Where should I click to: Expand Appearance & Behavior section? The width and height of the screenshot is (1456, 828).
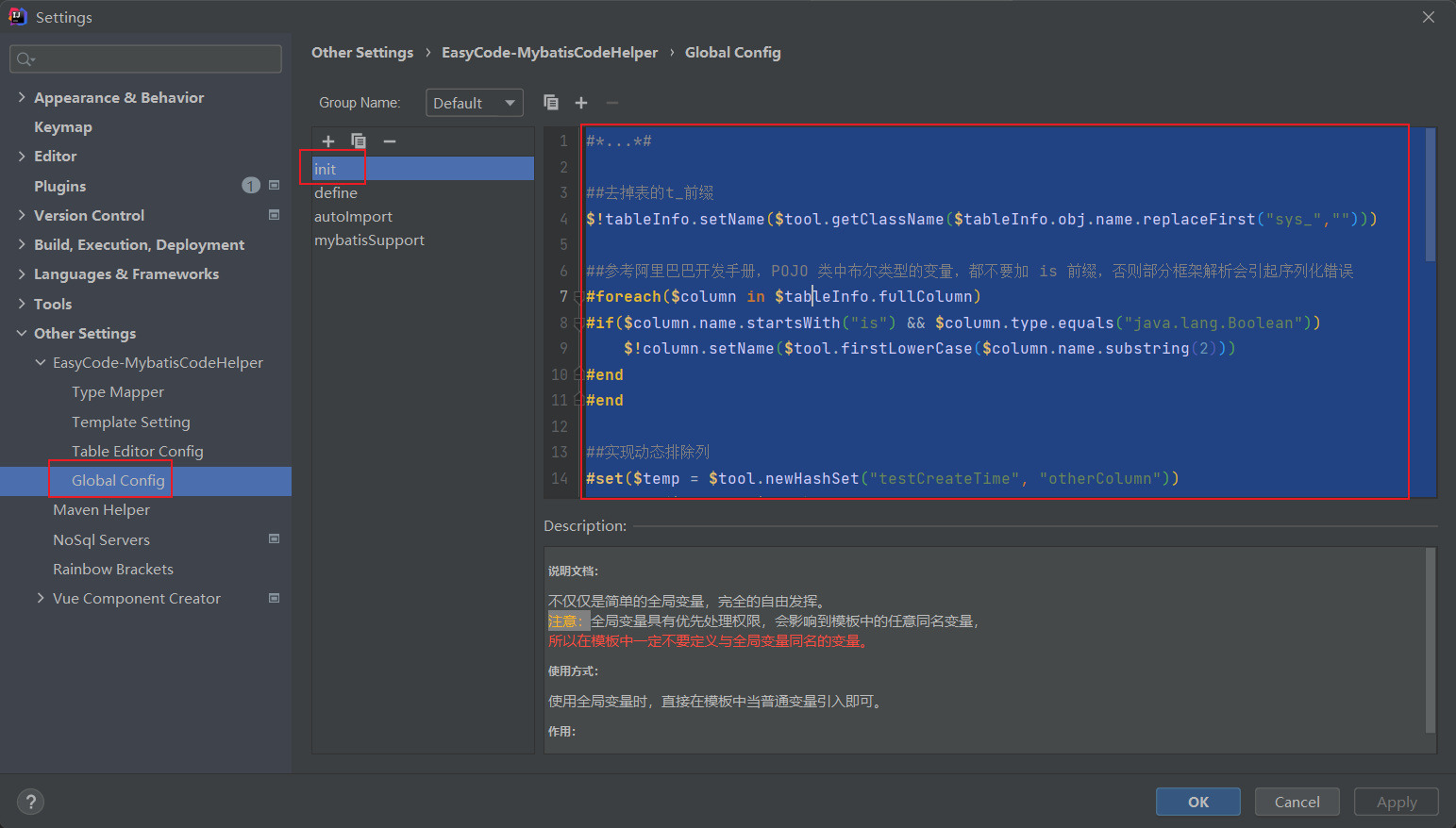click(22, 97)
